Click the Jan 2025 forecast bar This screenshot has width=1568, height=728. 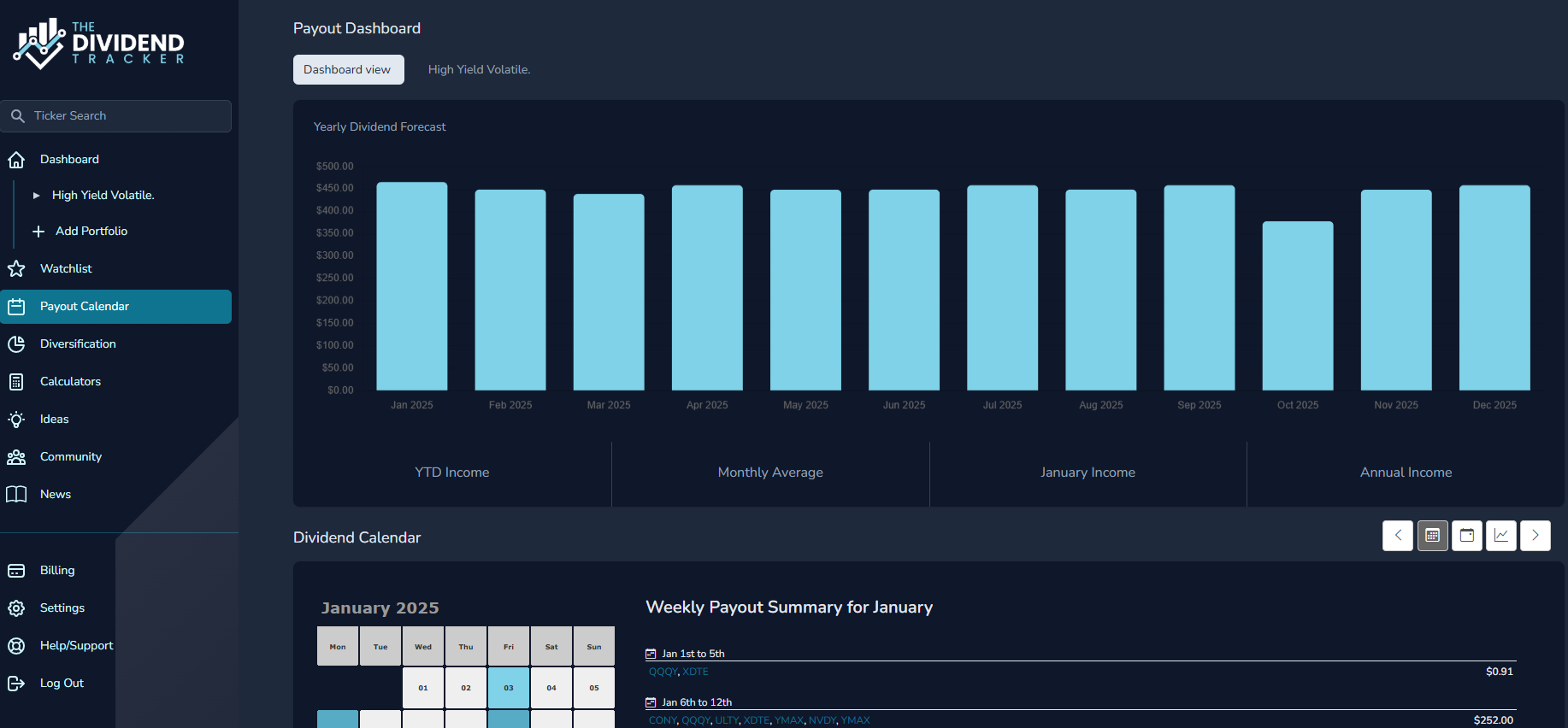coord(412,286)
